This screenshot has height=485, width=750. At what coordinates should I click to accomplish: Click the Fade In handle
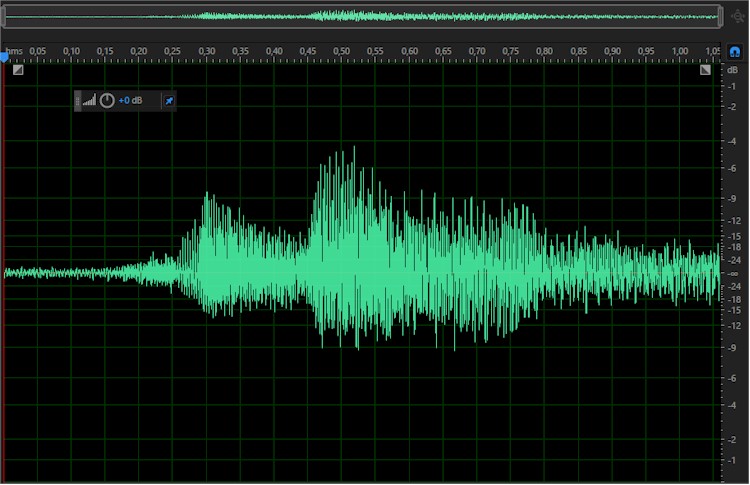[18, 70]
